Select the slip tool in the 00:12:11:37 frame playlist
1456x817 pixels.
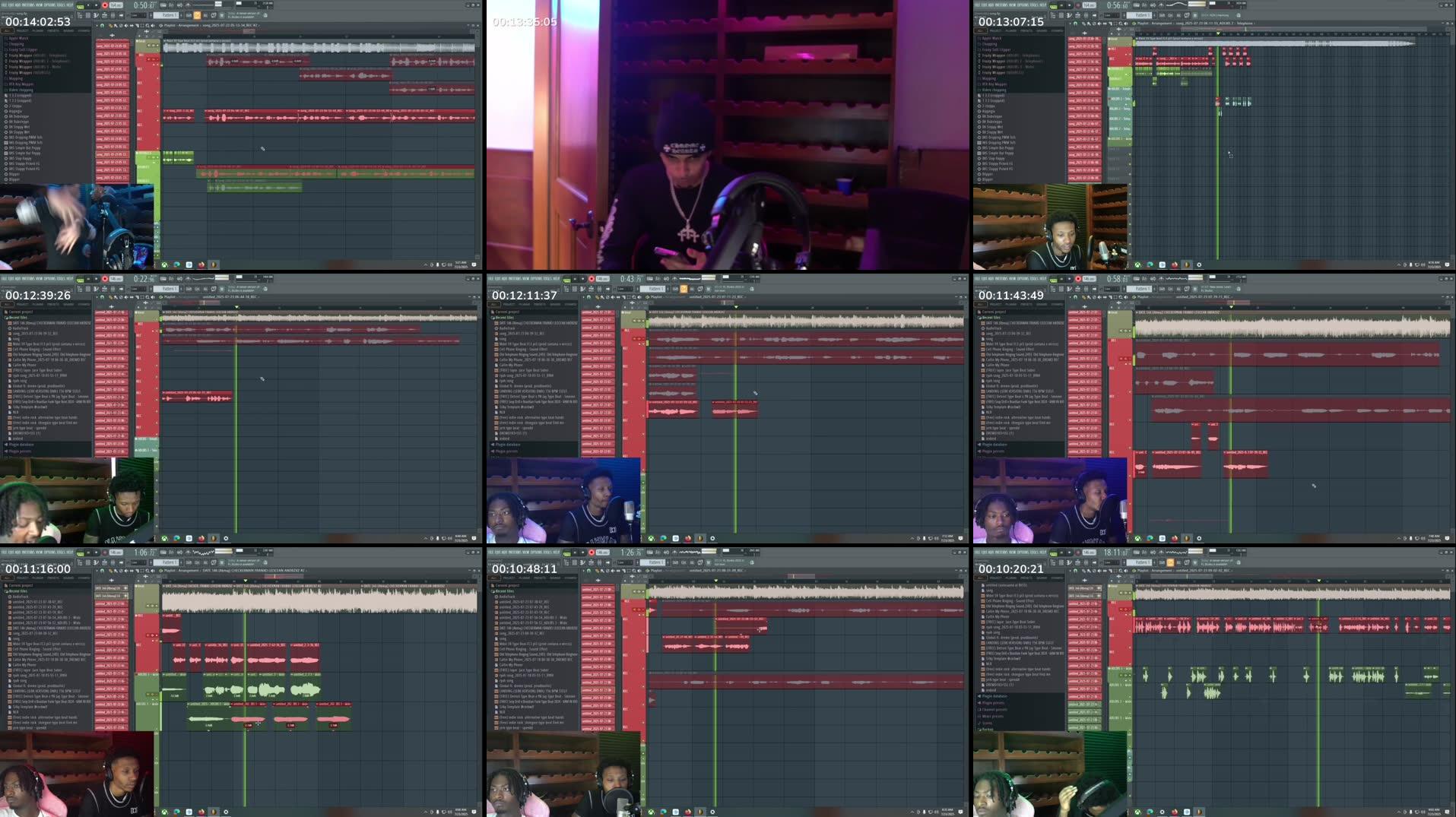point(618,297)
